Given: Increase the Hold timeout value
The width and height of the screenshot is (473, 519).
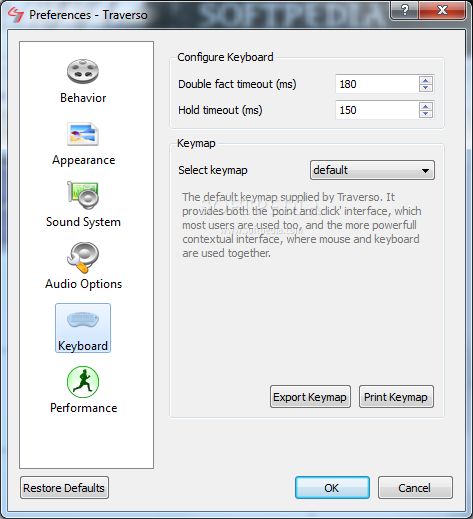Looking at the screenshot, I should tap(426, 107).
